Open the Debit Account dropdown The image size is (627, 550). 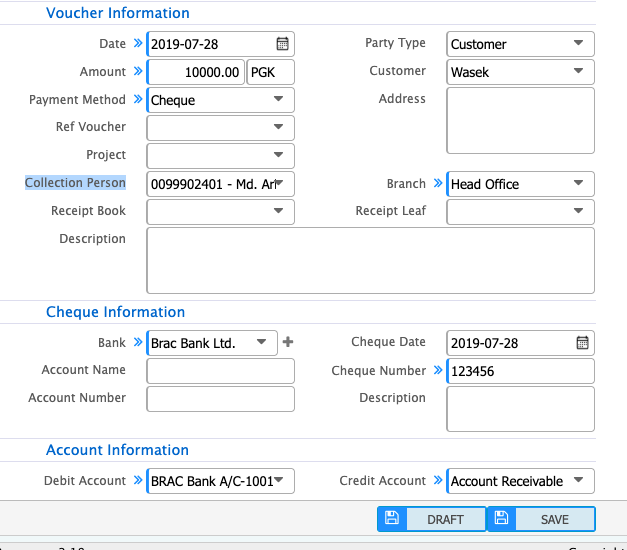pyautogui.click(x=220, y=481)
